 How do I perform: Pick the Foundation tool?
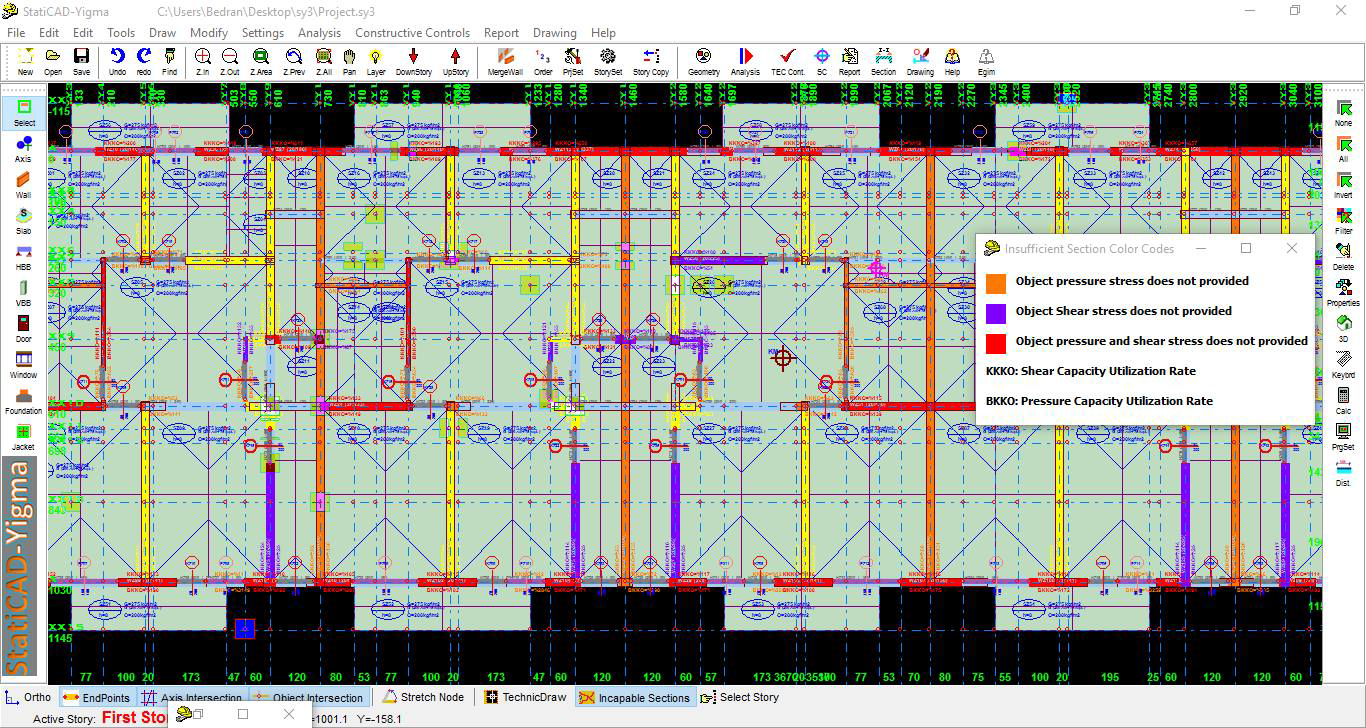[x=23, y=400]
